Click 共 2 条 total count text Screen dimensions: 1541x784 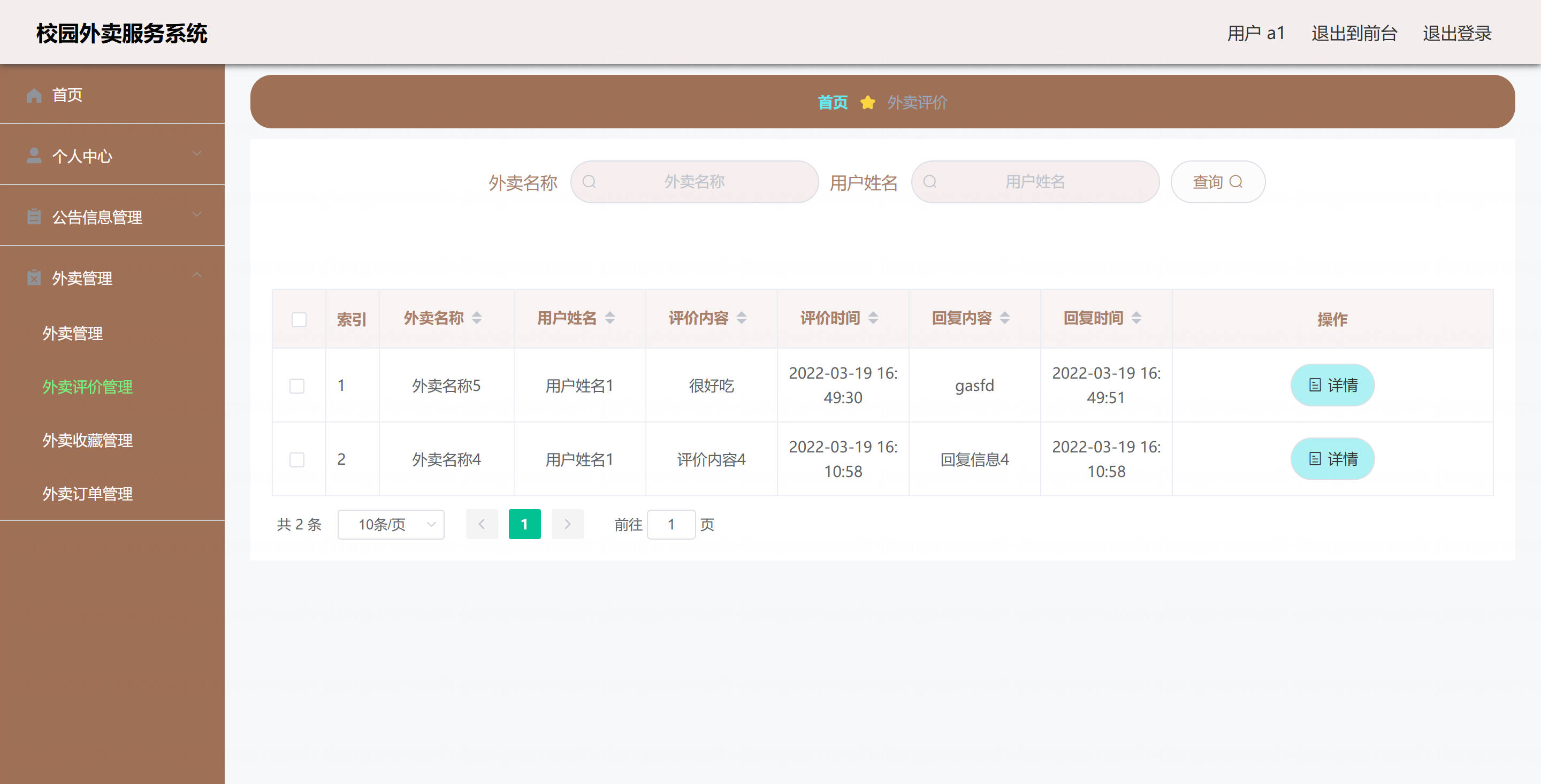click(299, 525)
